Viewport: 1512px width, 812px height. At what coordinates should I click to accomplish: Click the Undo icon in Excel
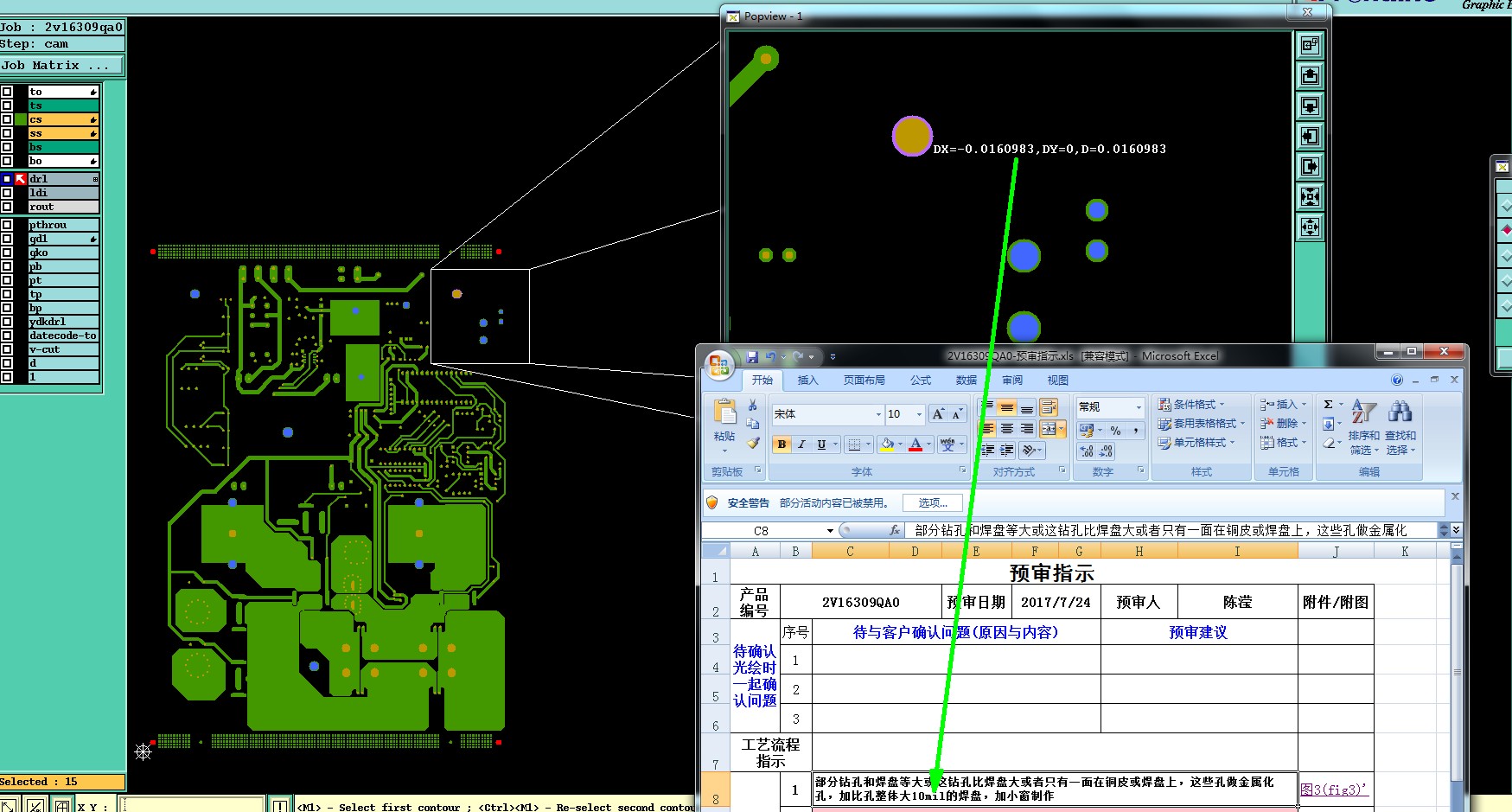tap(770, 356)
